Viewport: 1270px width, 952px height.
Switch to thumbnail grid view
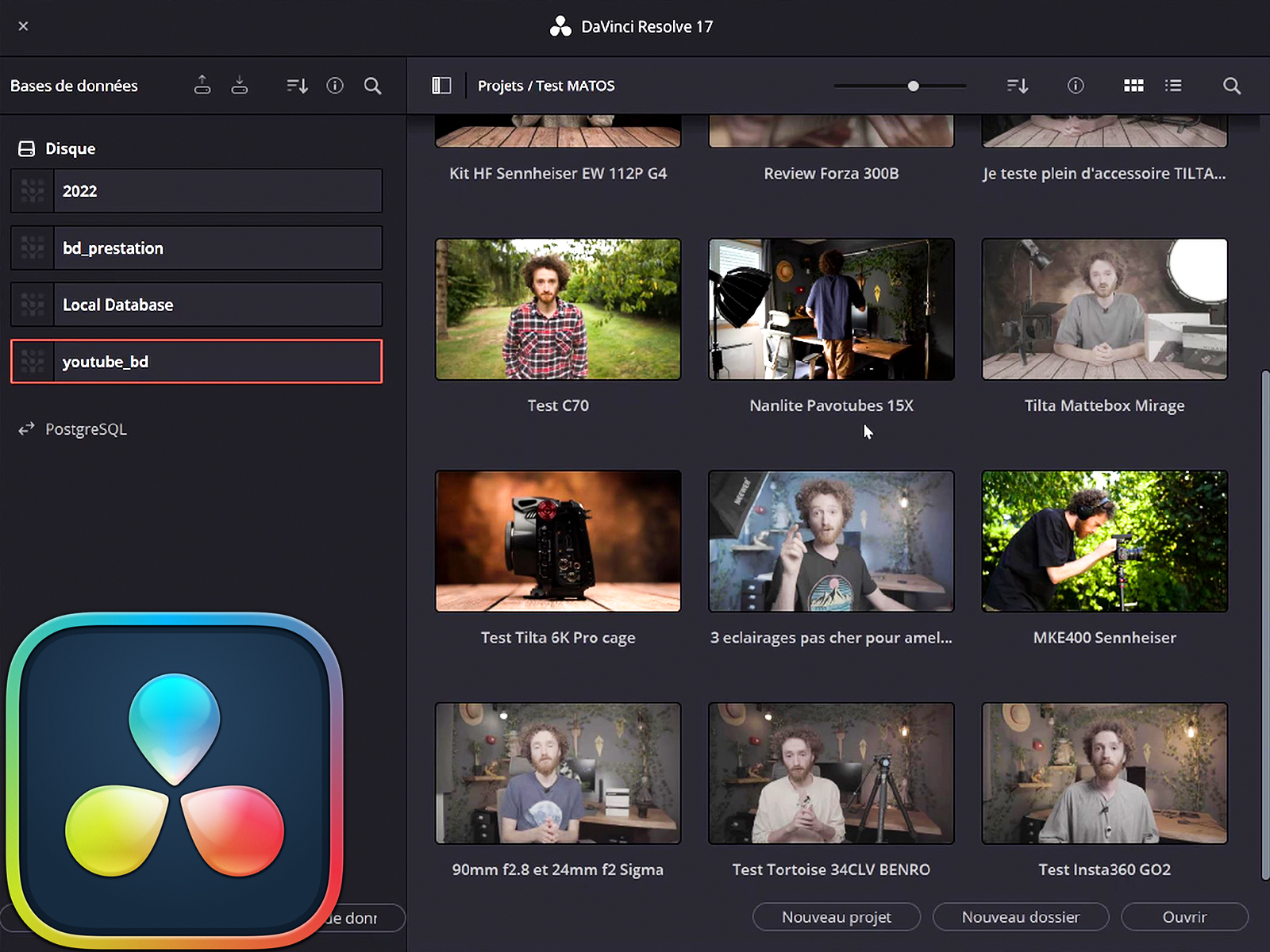point(1133,85)
